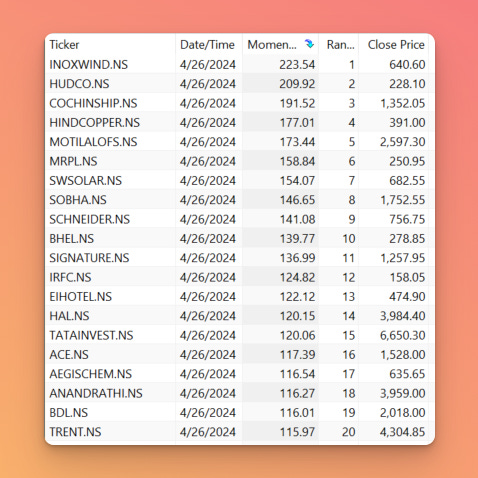Screen dimensions: 478x478
Task: Click the Momentum column header label
Action: click(272, 45)
